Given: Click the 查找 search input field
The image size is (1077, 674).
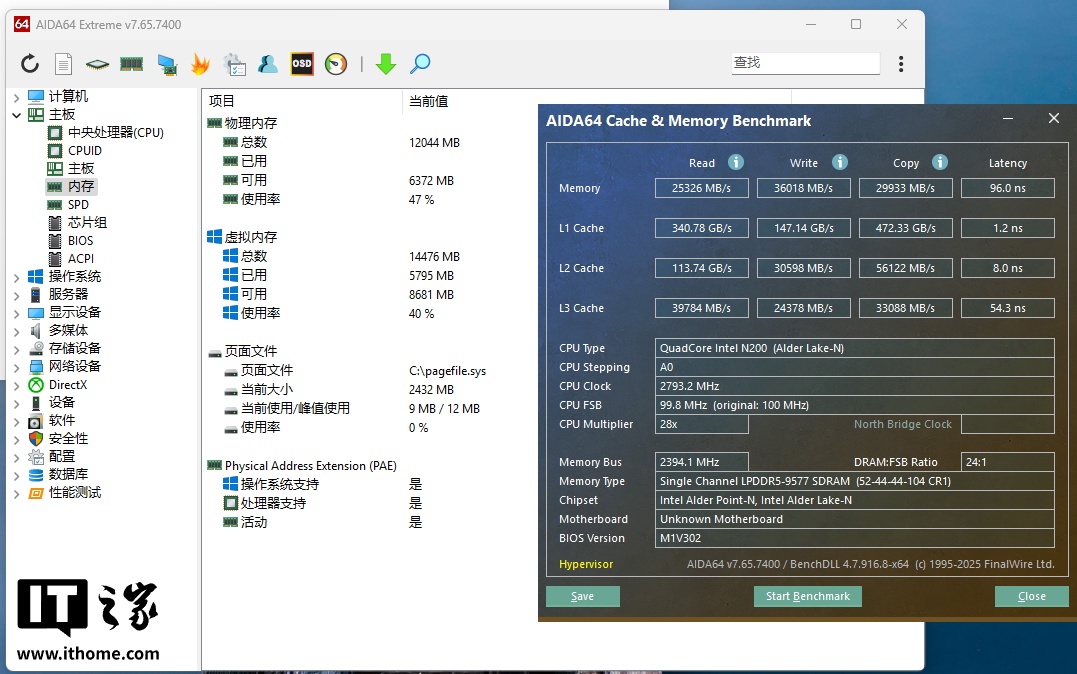Looking at the screenshot, I should point(804,62).
